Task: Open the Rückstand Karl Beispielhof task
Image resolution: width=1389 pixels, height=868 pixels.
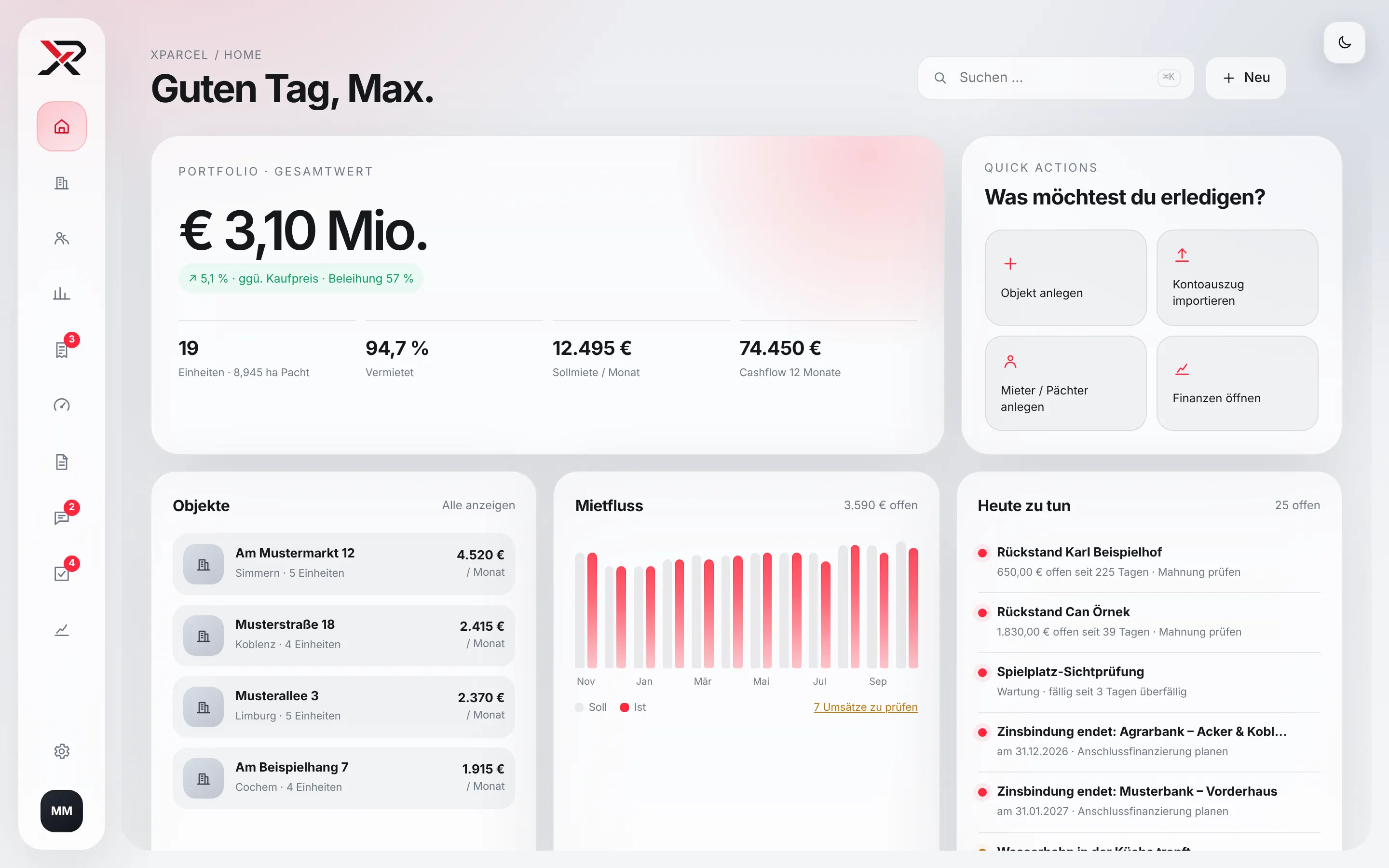Action: pos(1148,561)
